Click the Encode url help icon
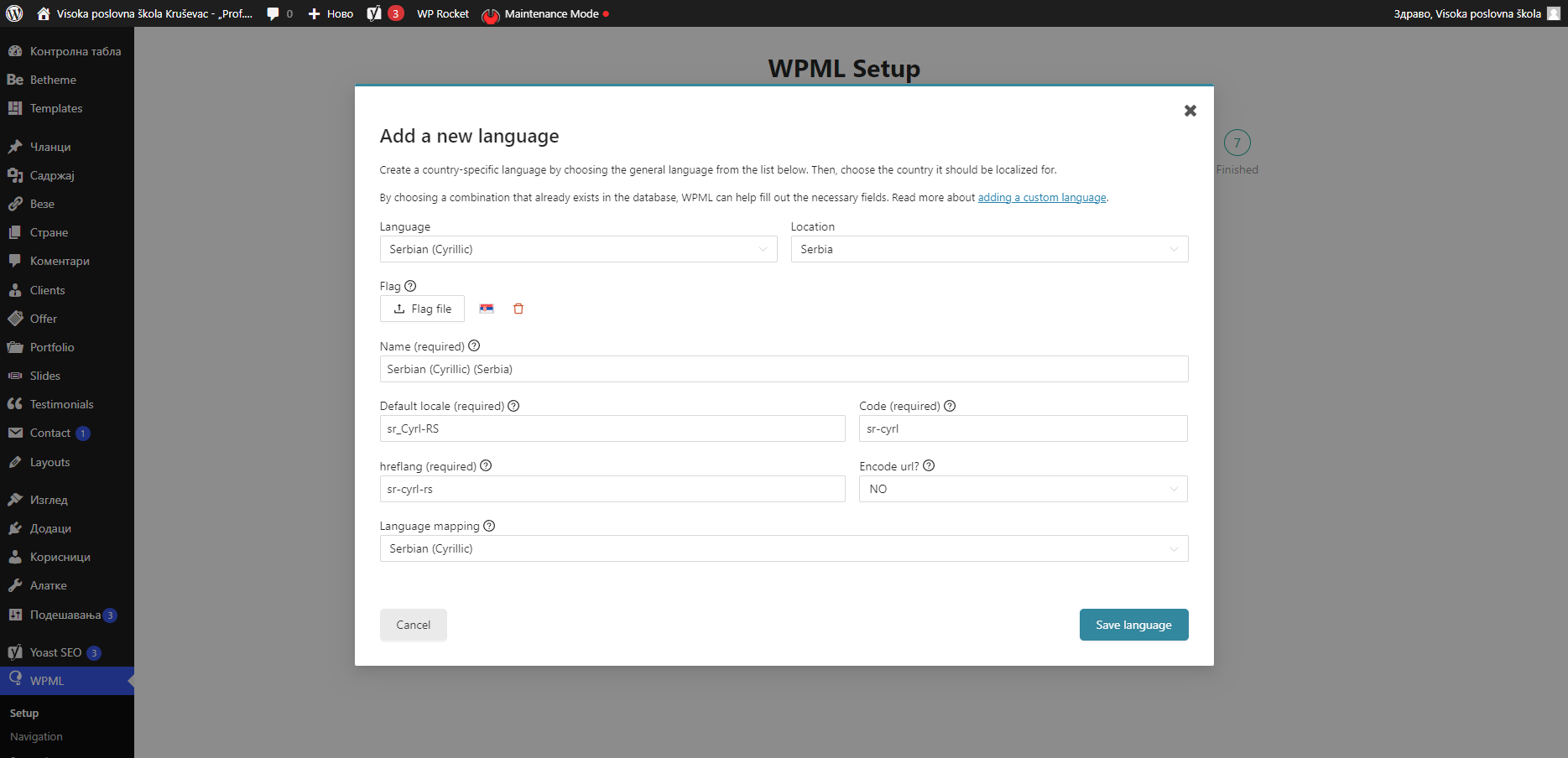The image size is (1568, 758). point(929,465)
